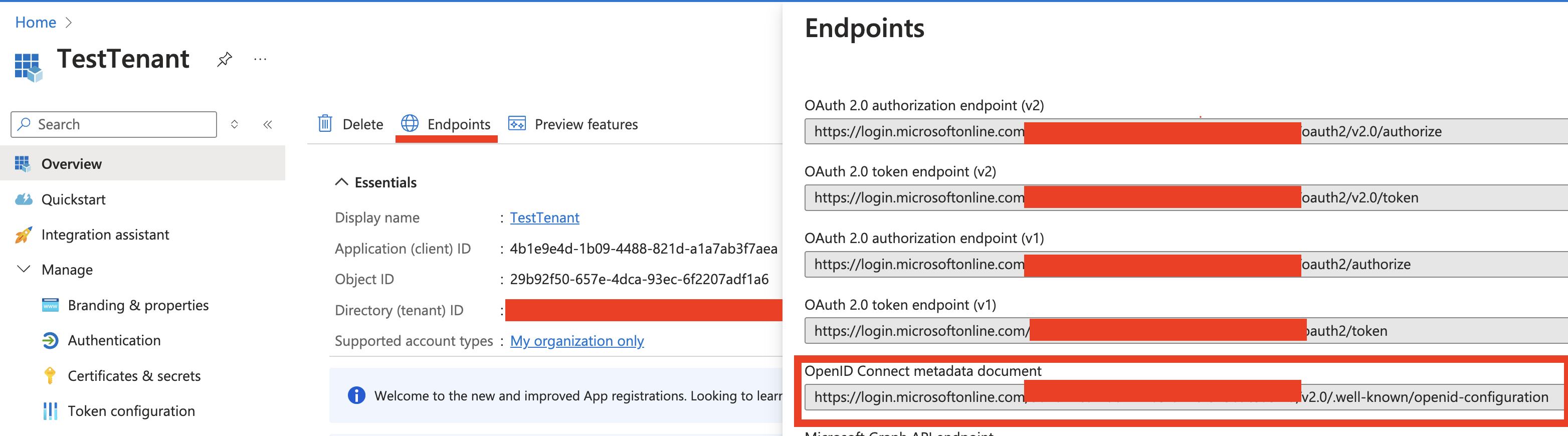
Task: Open Endpoints from the toolbar
Action: click(x=446, y=124)
